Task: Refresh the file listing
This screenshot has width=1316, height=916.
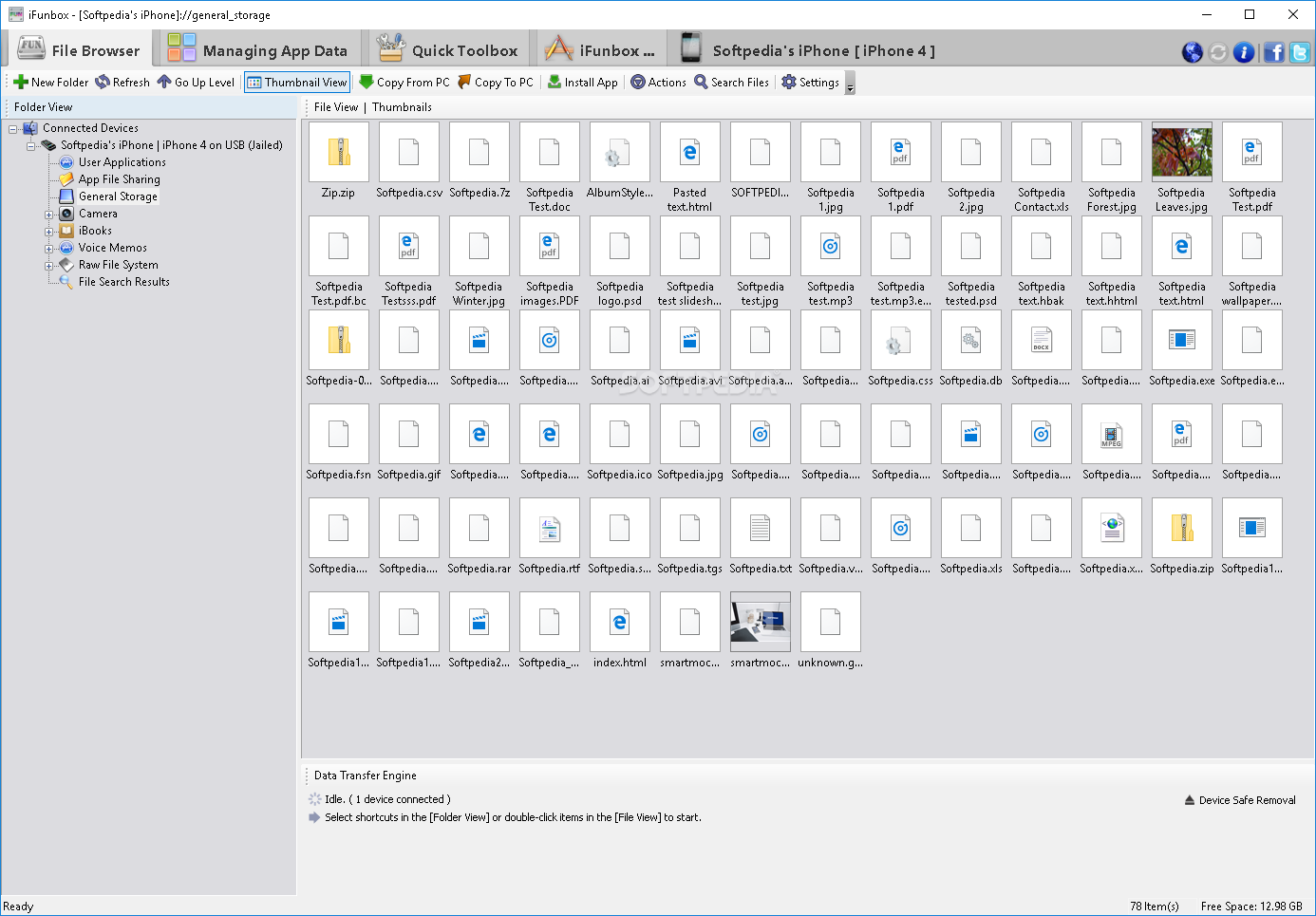Action: (x=122, y=83)
